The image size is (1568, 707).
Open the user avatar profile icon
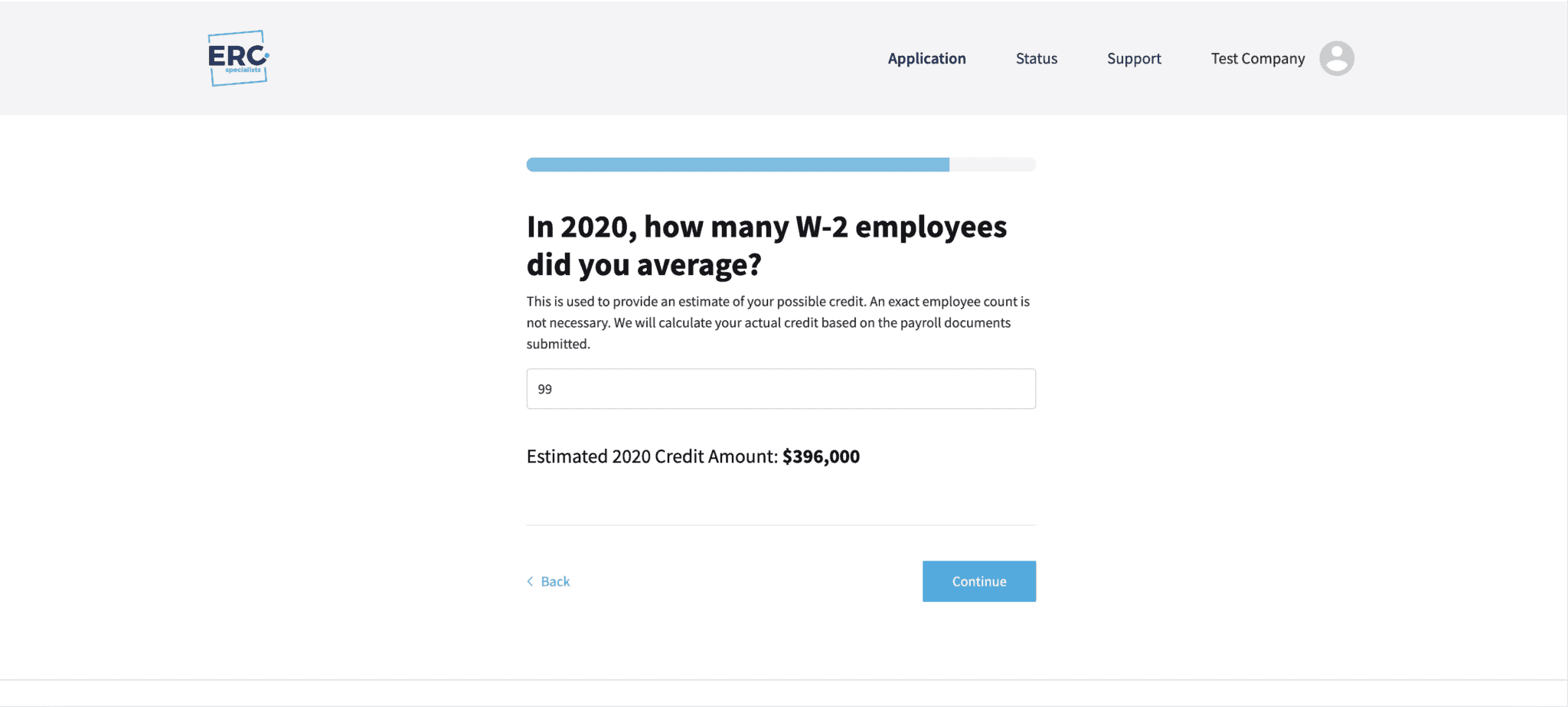[1337, 58]
